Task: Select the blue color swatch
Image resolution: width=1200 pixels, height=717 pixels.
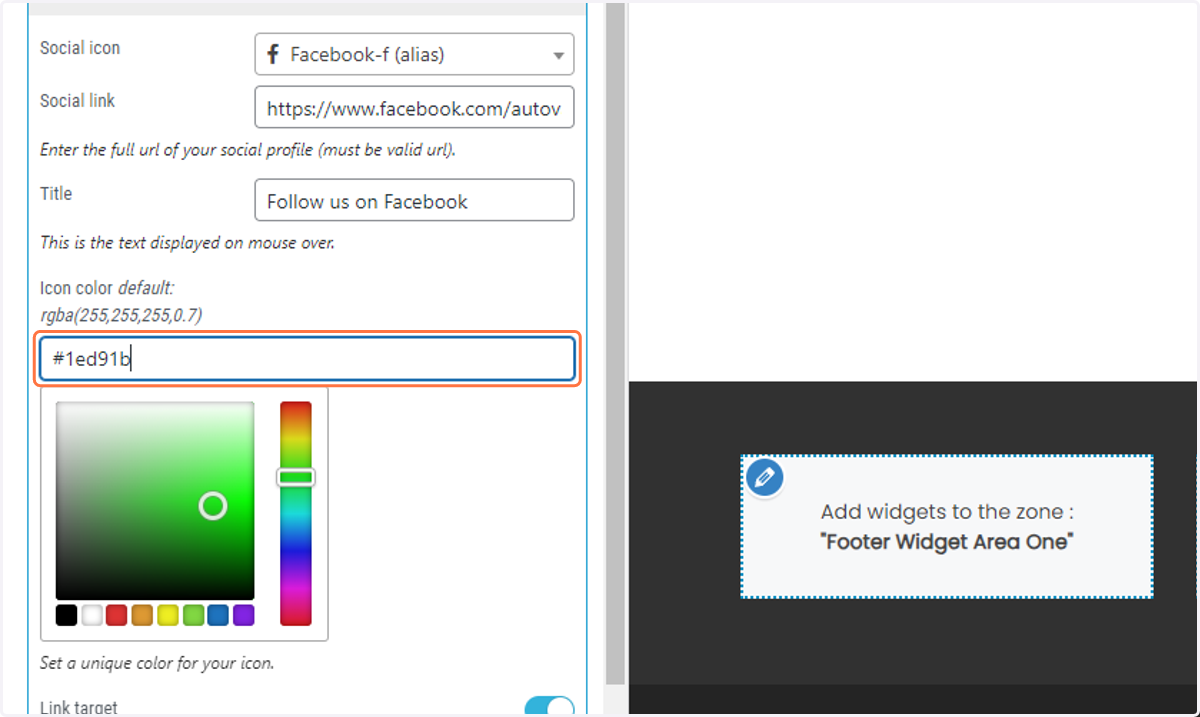Action: click(x=218, y=615)
